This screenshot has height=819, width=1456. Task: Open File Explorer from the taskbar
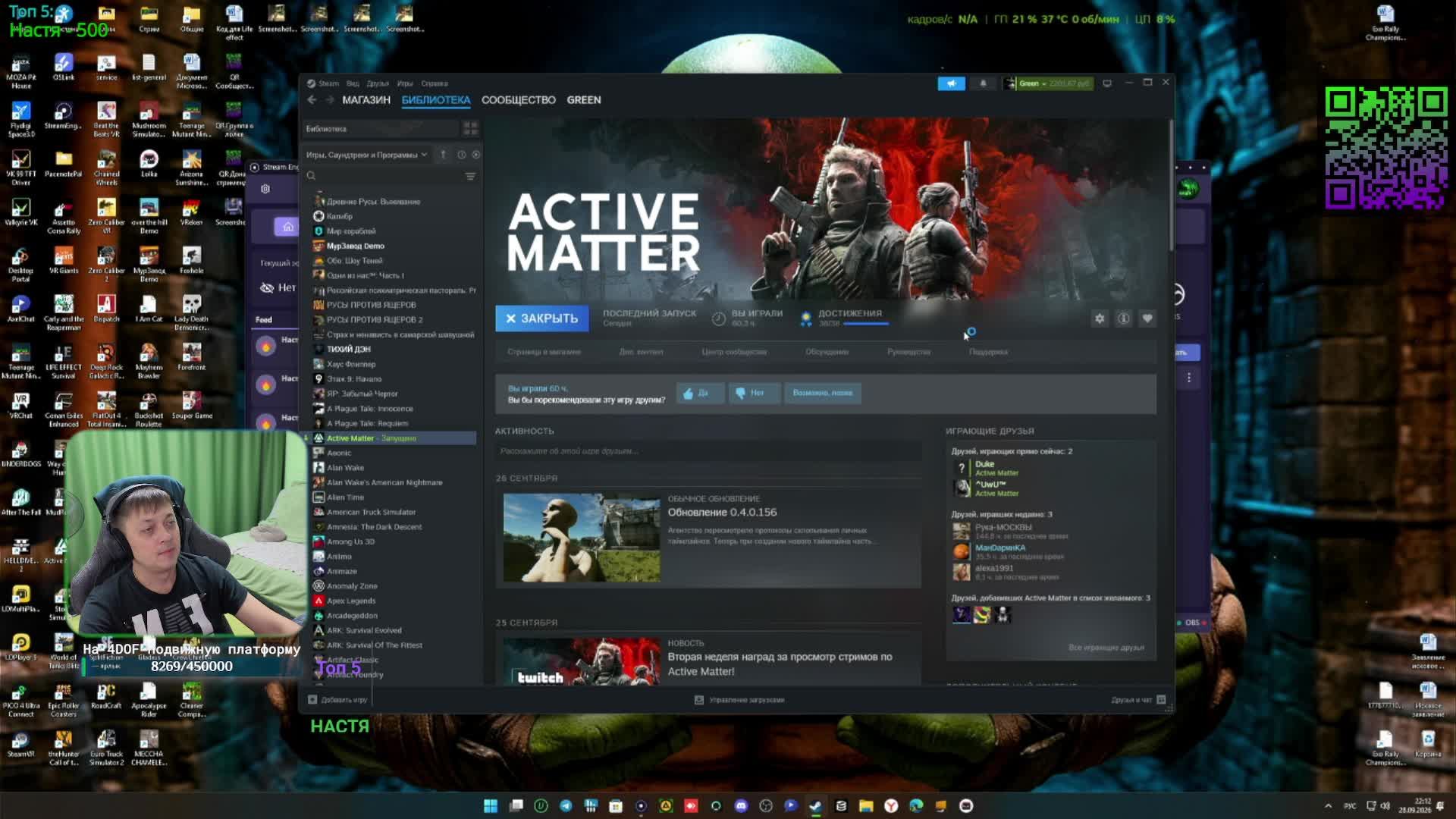pos(866,805)
